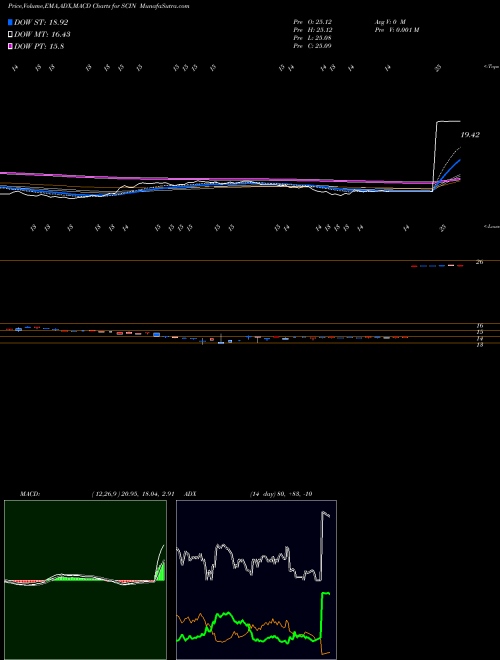Click the 13 price axis label

pos(479,344)
